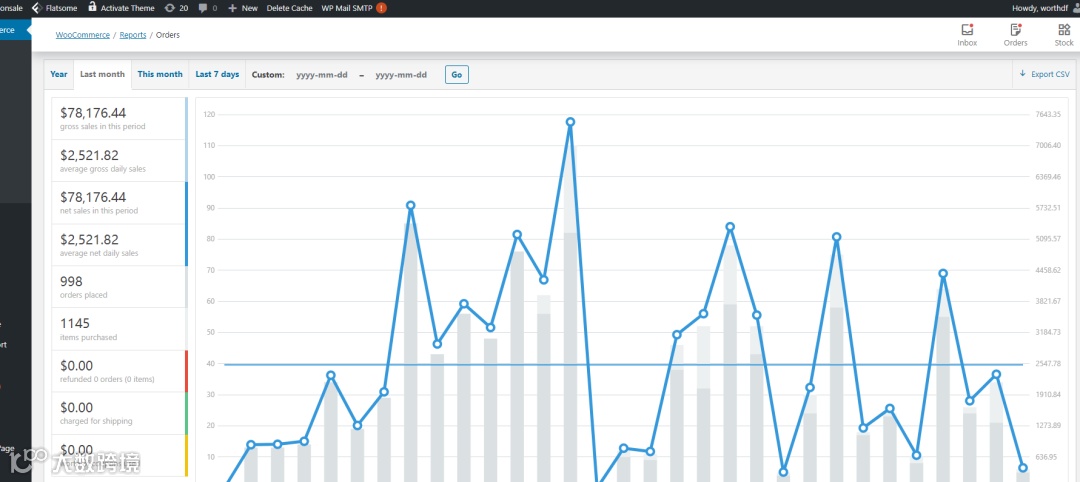The height and width of the screenshot is (482, 1080).
Task: Open the updates icon showing 20
Action: pyautogui.click(x=170, y=8)
